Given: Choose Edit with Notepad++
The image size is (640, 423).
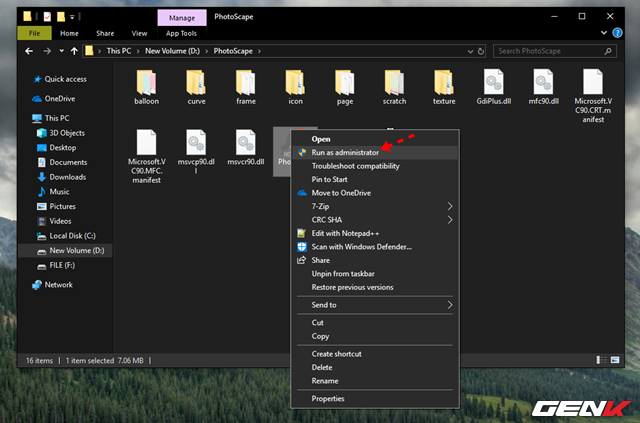Looking at the screenshot, I should [375, 233].
